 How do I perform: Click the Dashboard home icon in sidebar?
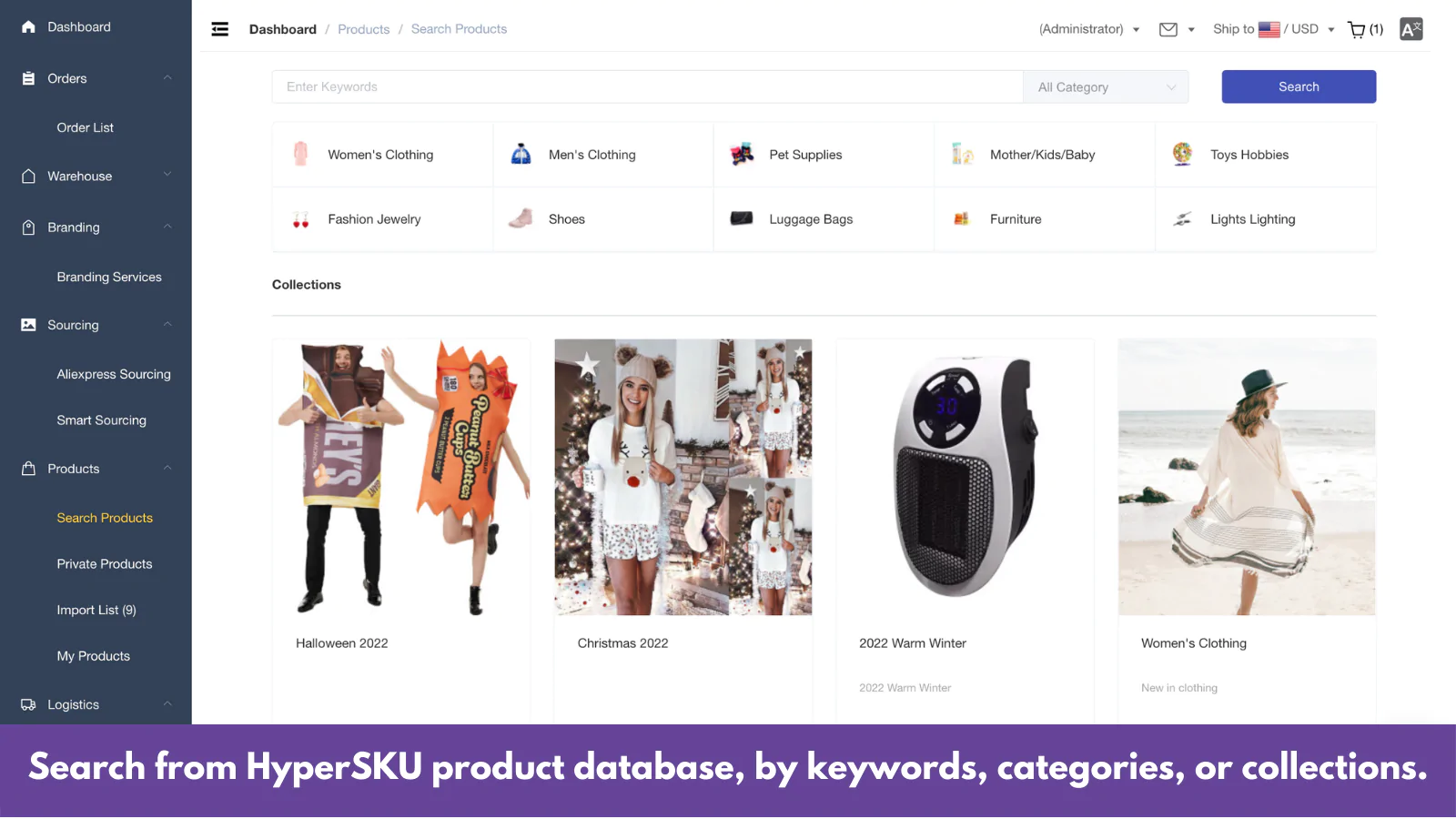click(x=28, y=27)
